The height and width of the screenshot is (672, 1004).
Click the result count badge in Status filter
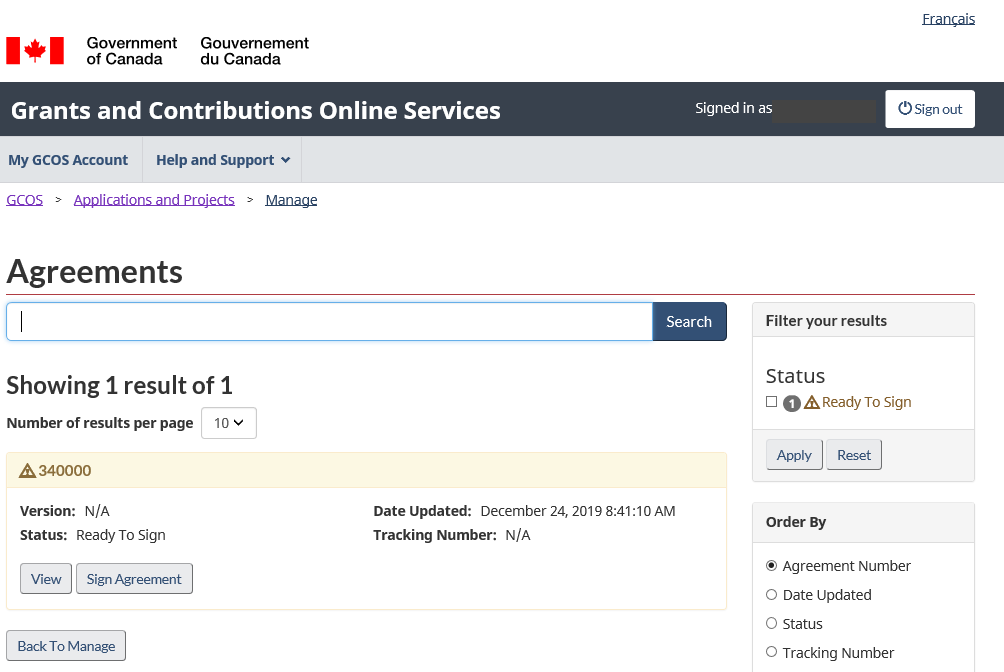791,403
